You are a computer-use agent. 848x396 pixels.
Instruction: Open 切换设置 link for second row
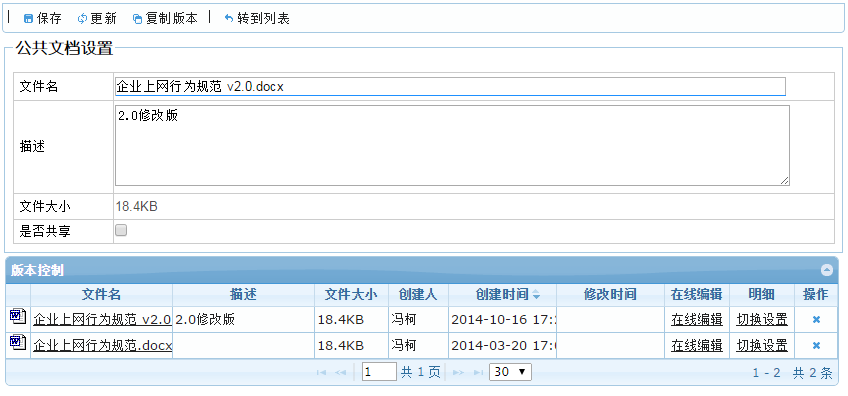762,345
